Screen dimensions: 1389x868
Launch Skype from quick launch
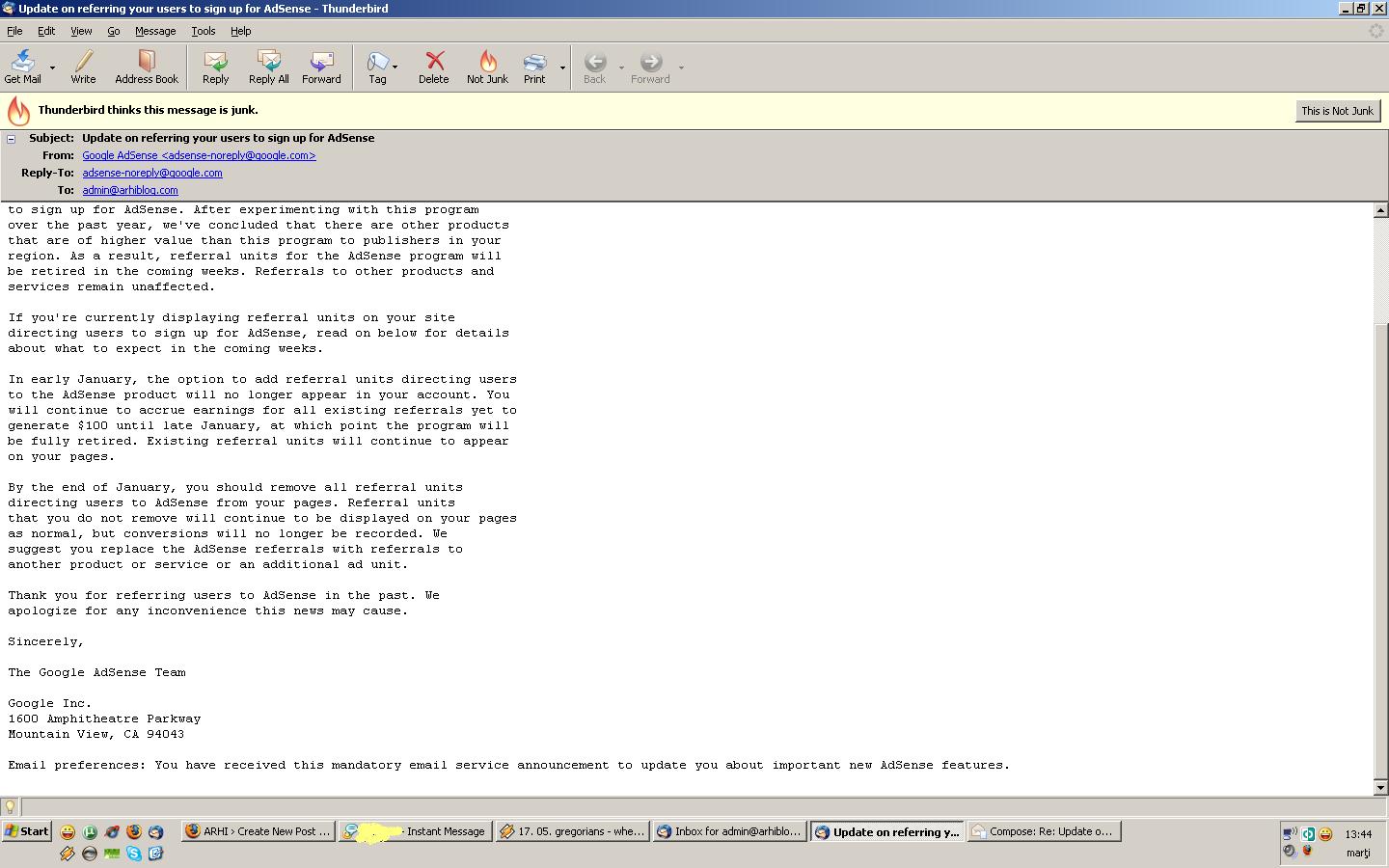pos(134,854)
